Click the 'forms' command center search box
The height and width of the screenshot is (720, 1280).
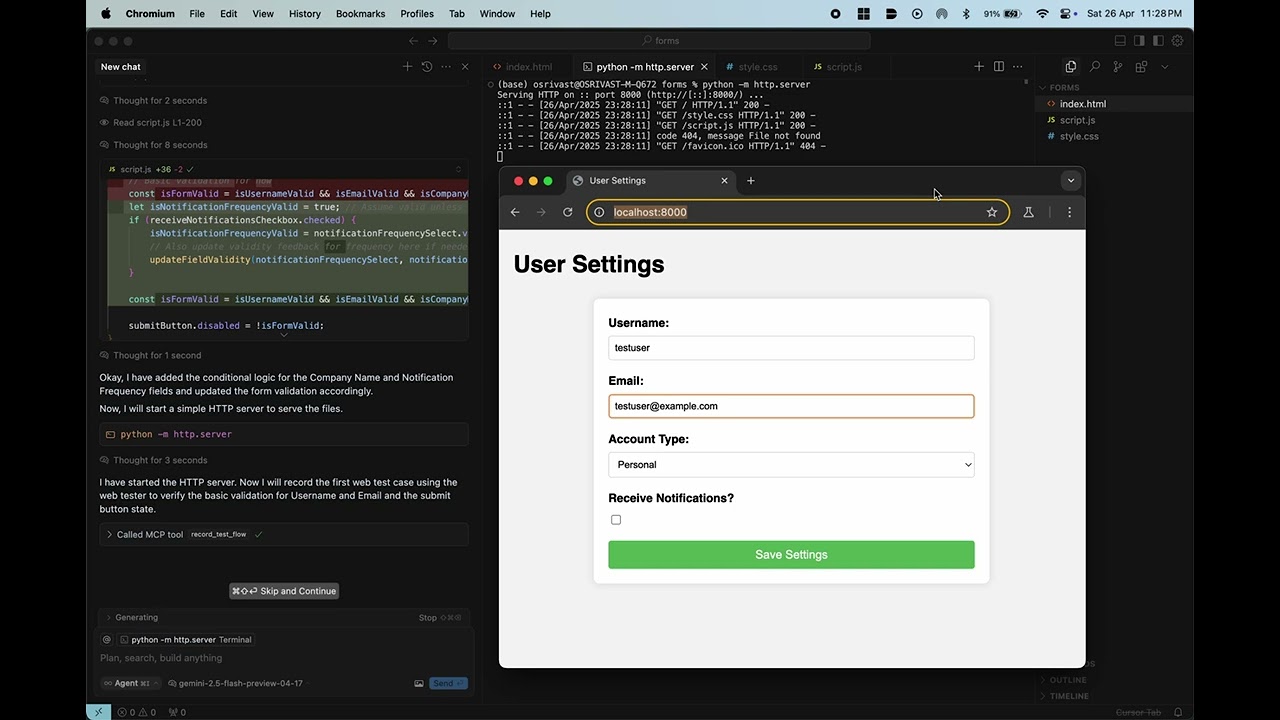tap(659, 41)
